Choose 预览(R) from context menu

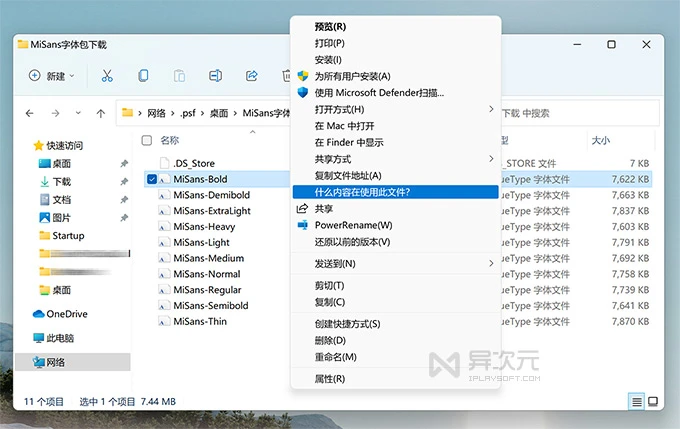tap(396, 26)
